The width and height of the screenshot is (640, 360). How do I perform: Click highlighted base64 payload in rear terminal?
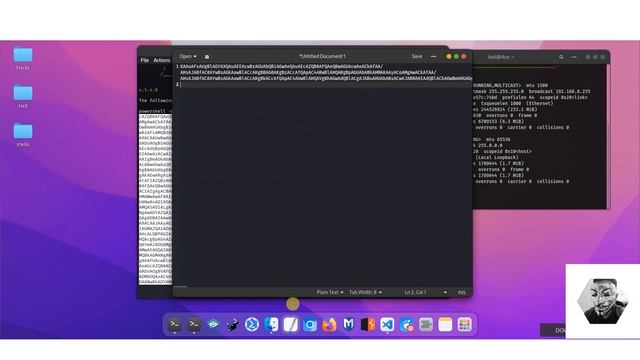click(156, 200)
